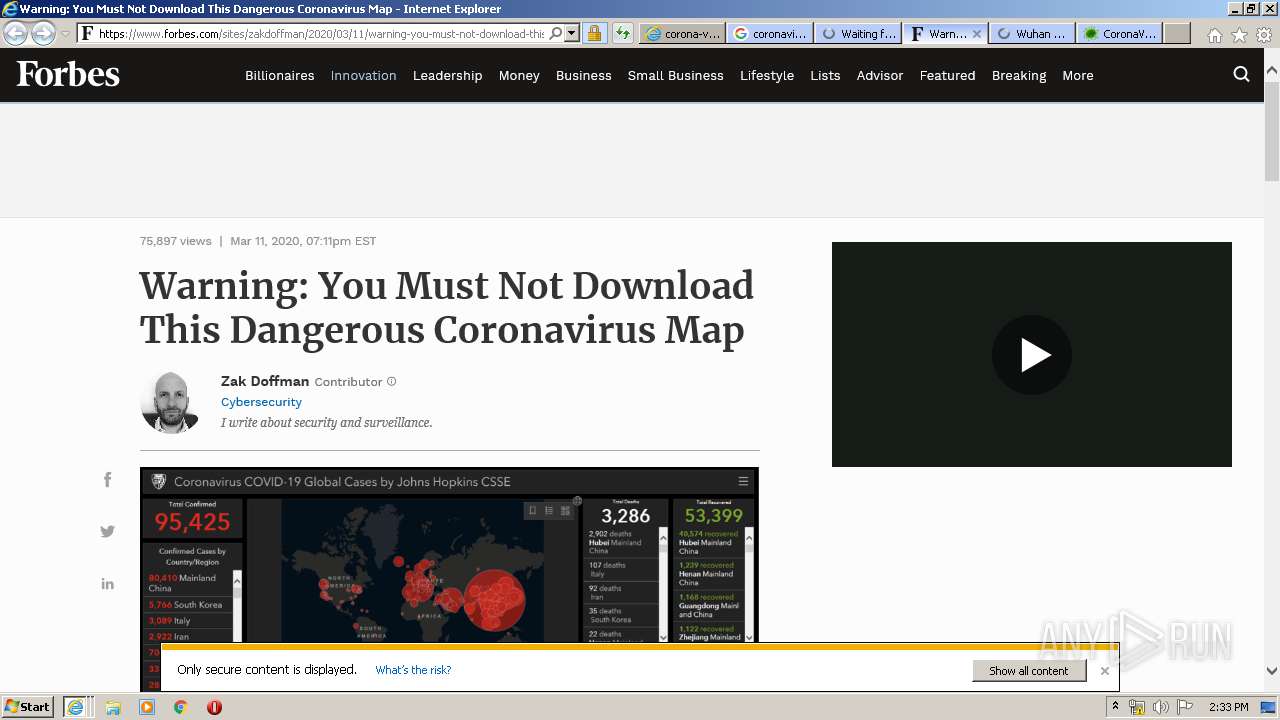Click the 'Mar 11, 2020, 07:11pm EST' timestamp
The image size is (1280, 720).
click(x=303, y=241)
